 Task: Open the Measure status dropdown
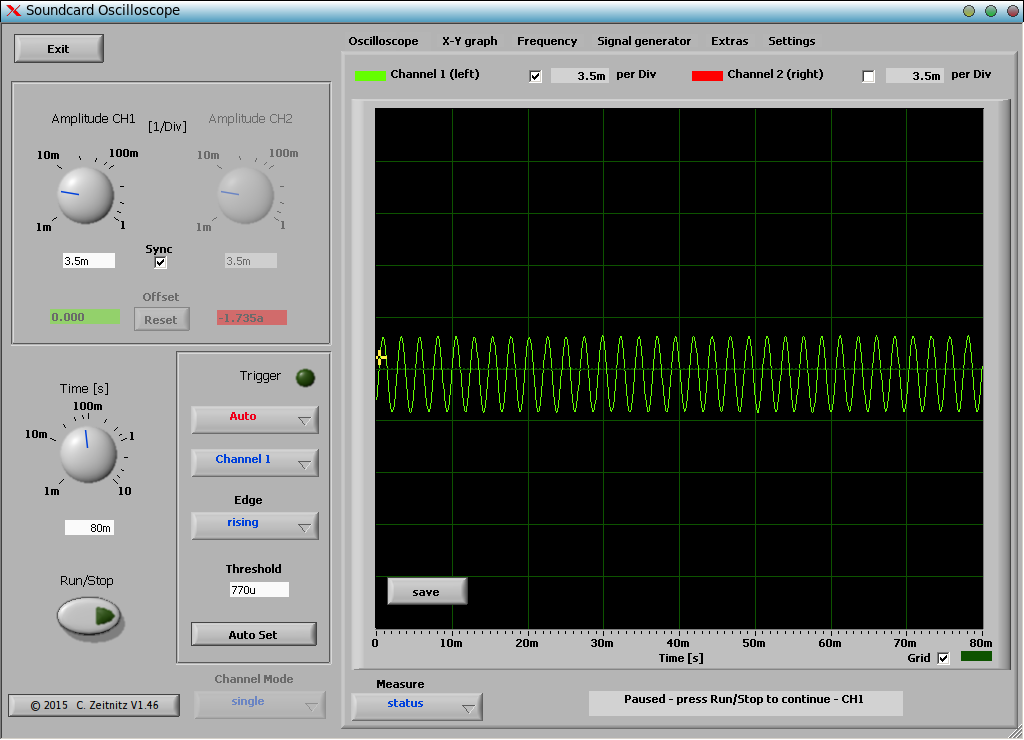pos(417,706)
